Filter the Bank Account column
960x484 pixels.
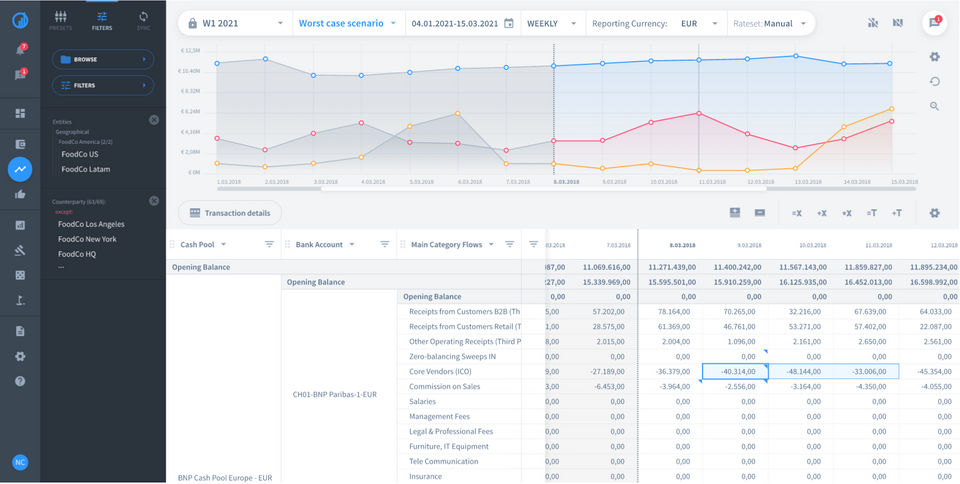[384, 244]
